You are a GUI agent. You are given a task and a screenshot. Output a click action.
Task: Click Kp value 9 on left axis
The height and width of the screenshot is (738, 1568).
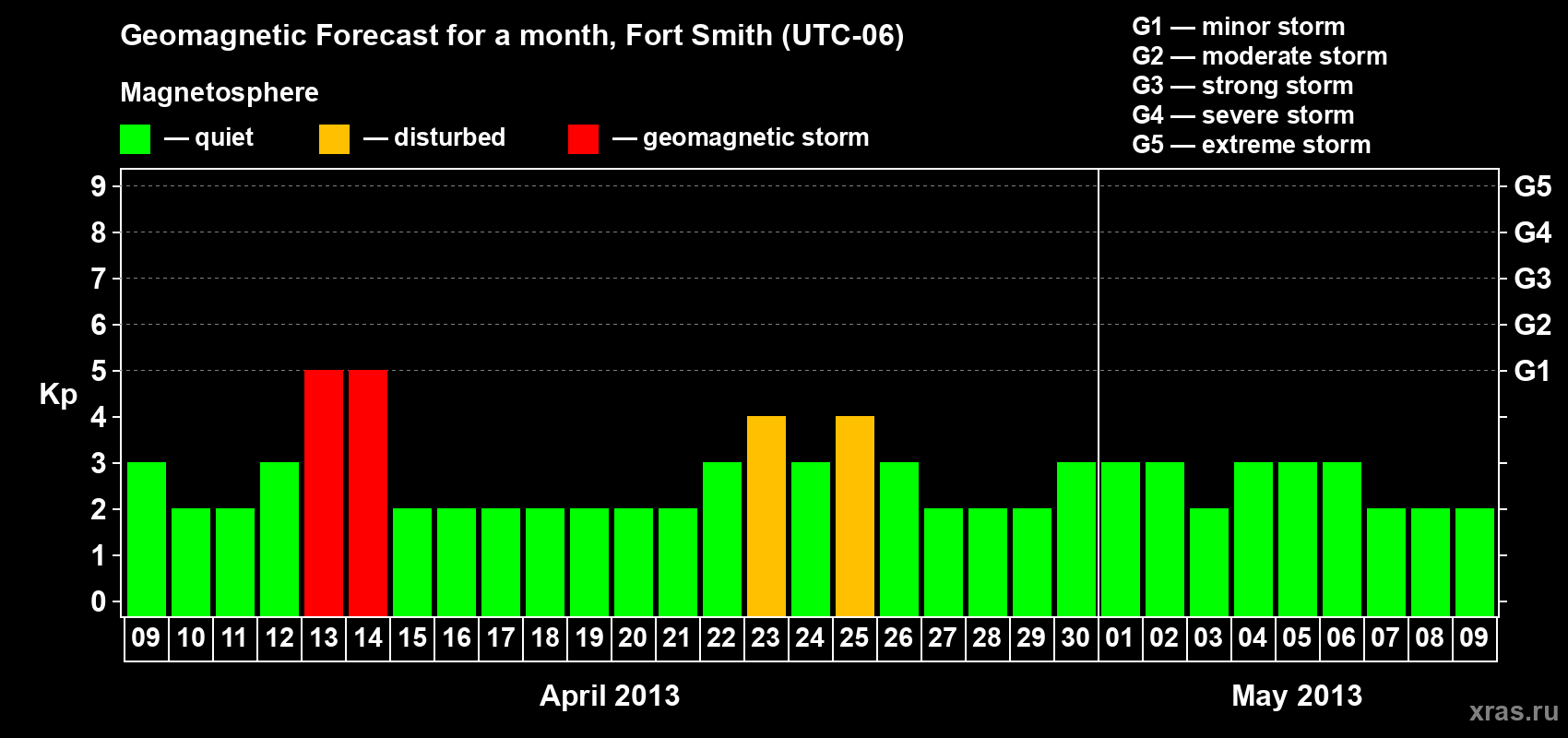point(99,186)
